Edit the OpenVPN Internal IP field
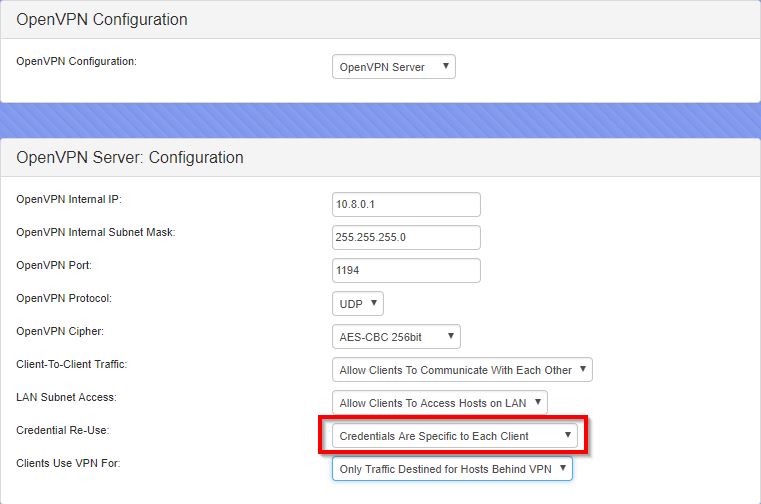This screenshot has height=504, width=761. pyautogui.click(x=406, y=204)
